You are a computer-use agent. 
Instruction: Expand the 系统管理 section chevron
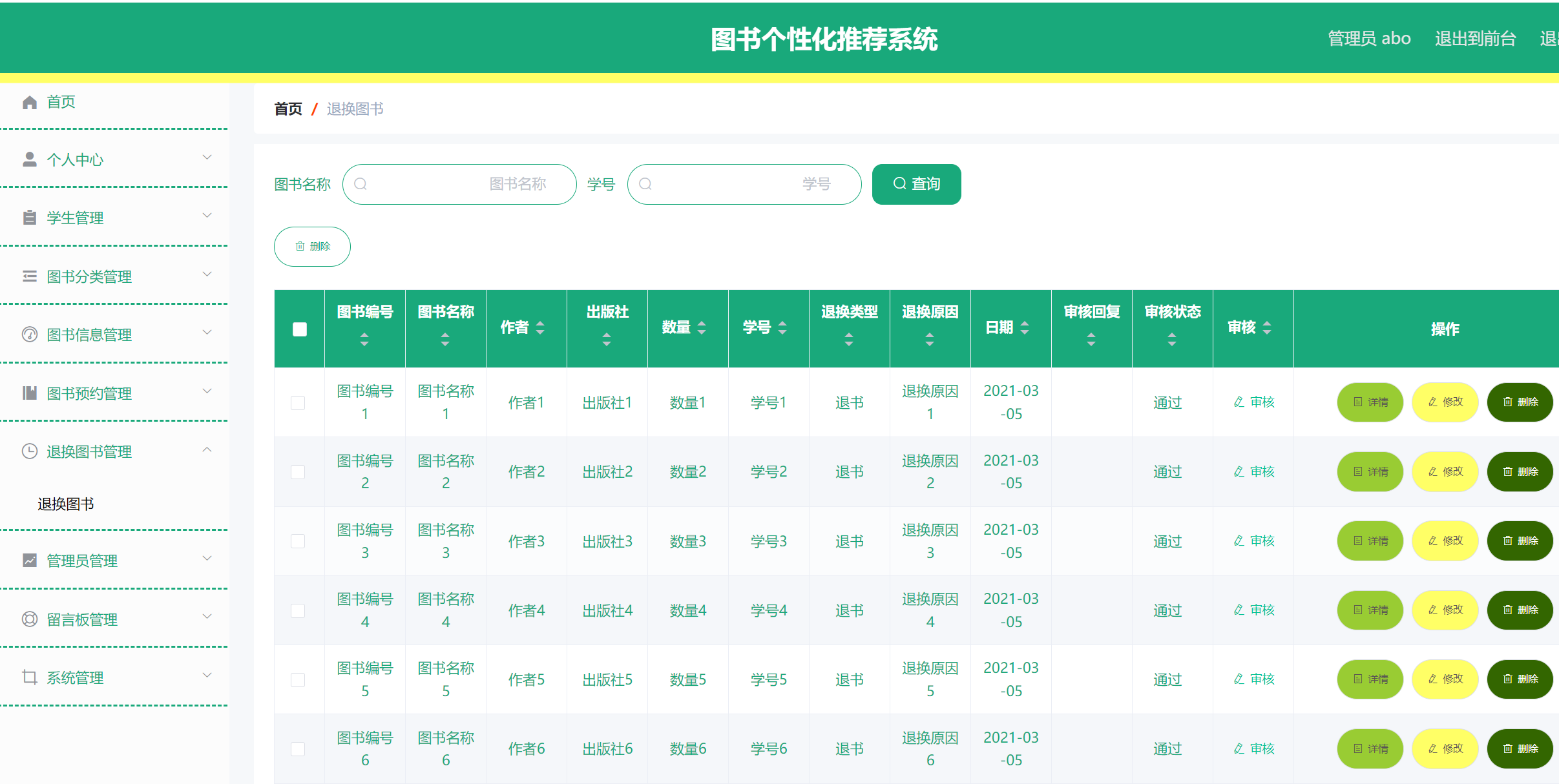tap(207, 675)
